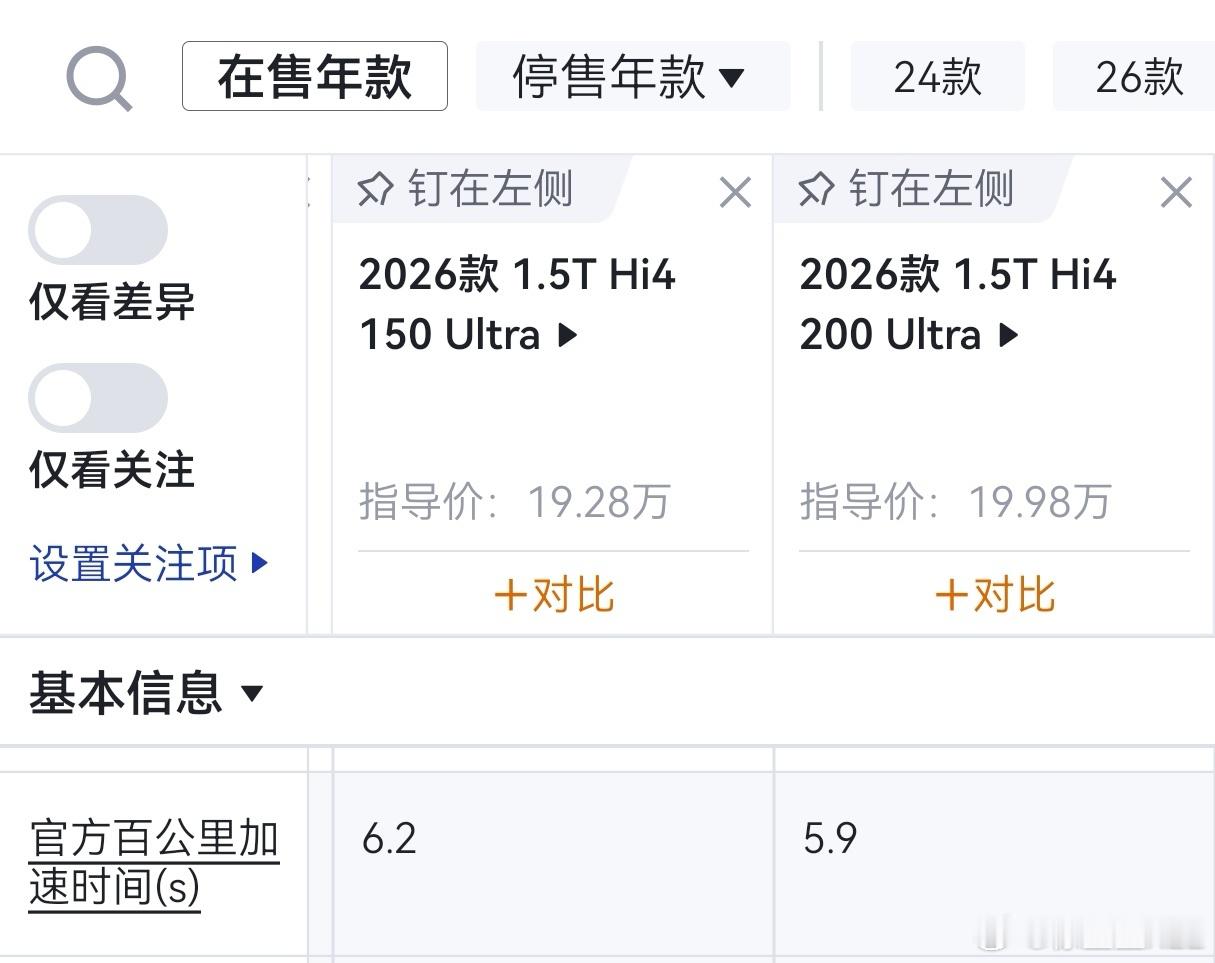Add the 19.98万 model to 对比
Image resolution: width=1215 pixels, height=963 pixels.
click(994, 595)
